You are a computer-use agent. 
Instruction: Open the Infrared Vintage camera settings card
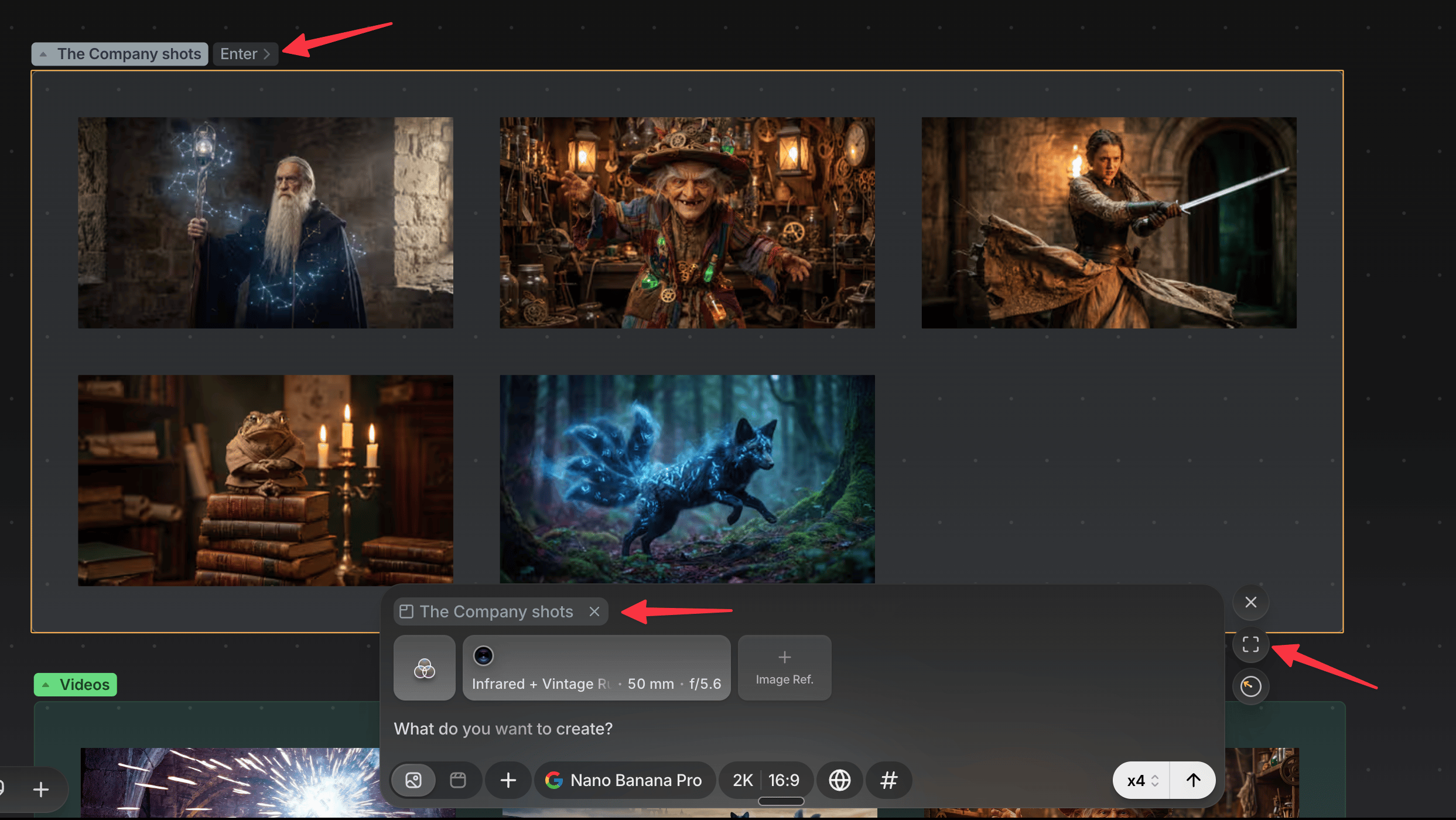[596, 668]
